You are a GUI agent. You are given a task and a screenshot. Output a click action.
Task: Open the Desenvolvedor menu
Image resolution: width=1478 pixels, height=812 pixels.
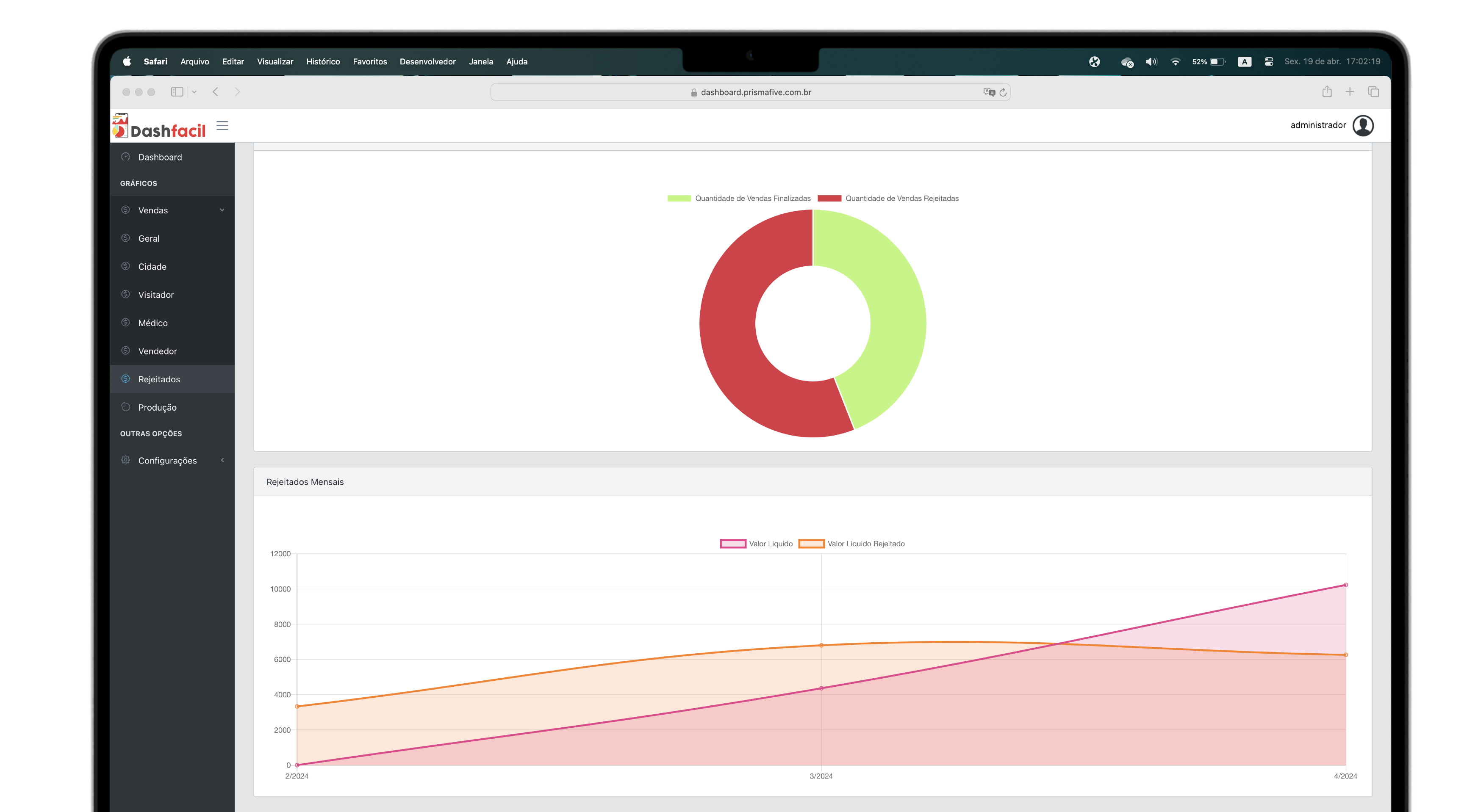(427, 62)
